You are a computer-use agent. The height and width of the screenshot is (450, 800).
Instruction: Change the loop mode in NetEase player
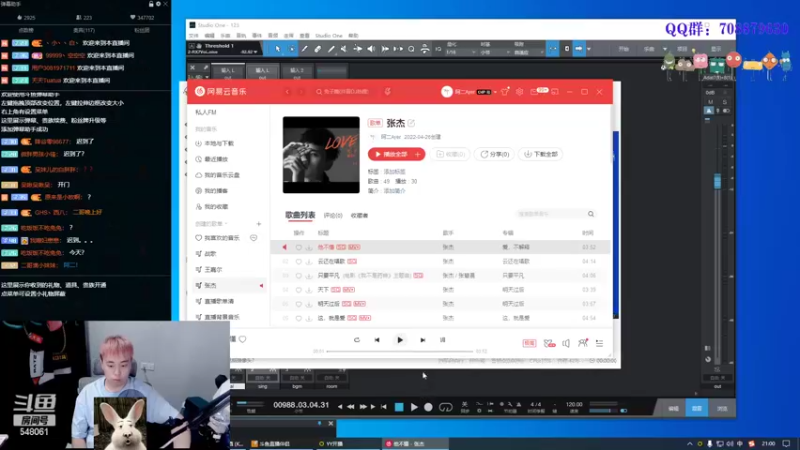357,340
